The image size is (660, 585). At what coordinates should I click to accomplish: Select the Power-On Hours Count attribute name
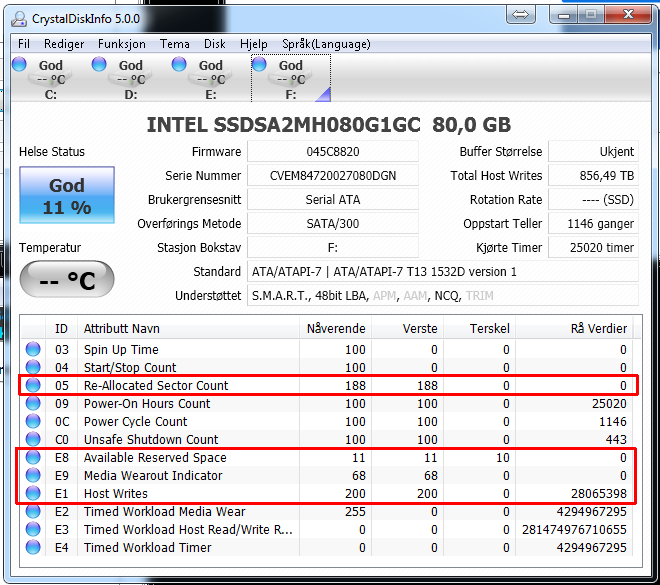click(x=147, y=404)
